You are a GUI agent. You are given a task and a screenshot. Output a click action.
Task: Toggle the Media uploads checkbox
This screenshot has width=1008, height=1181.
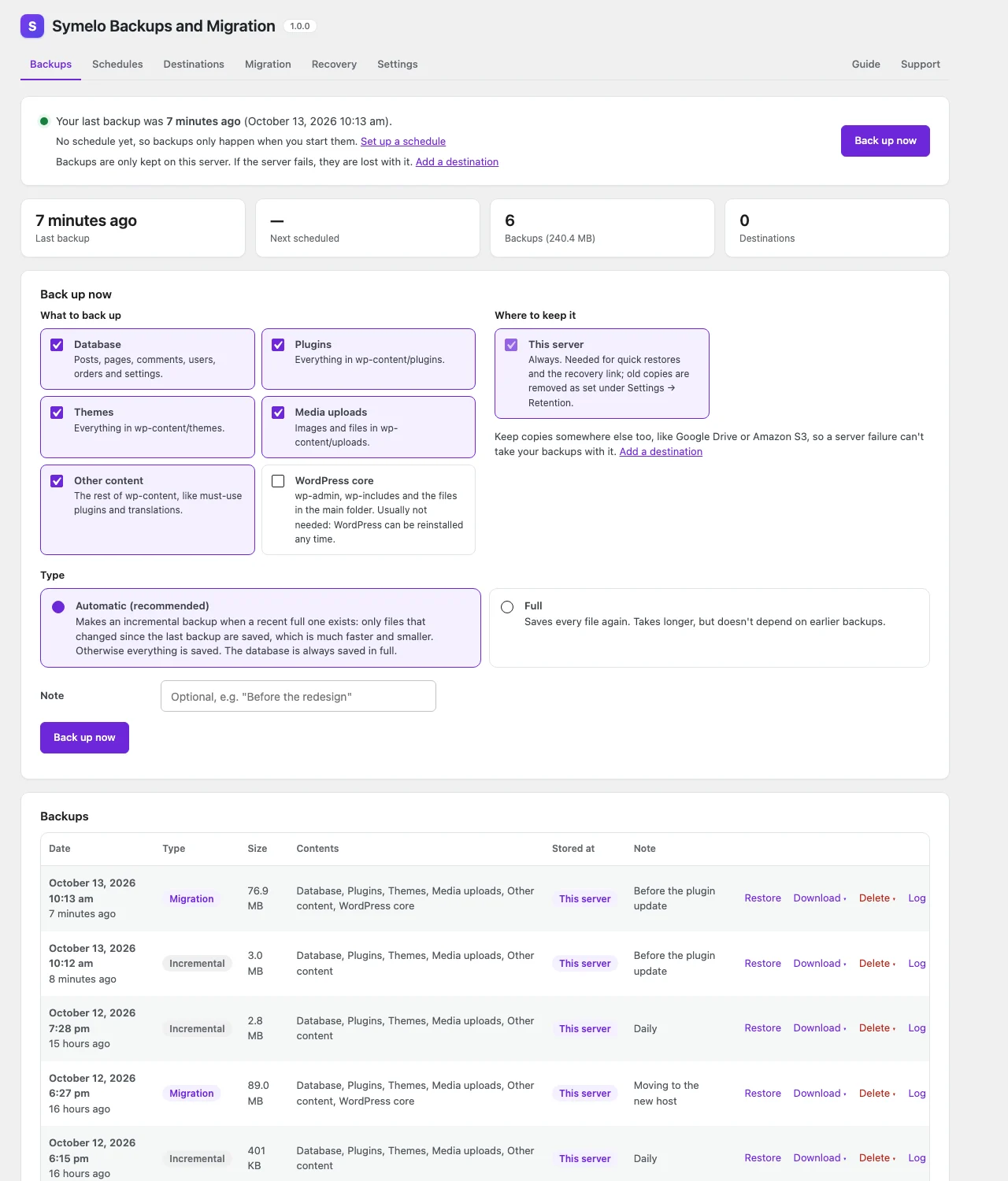click(x=278, y=413)
